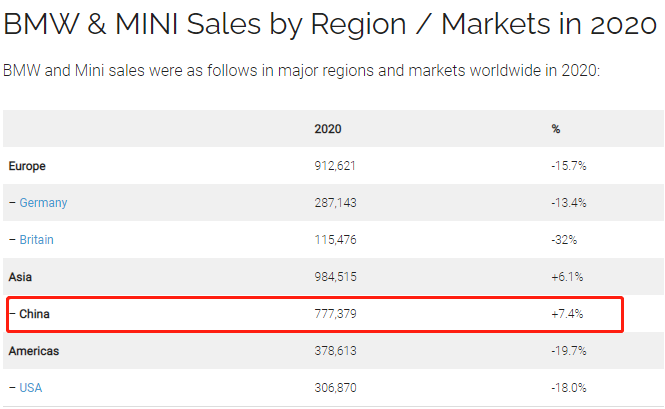Click the intro sentence below the title

(301, 71)
